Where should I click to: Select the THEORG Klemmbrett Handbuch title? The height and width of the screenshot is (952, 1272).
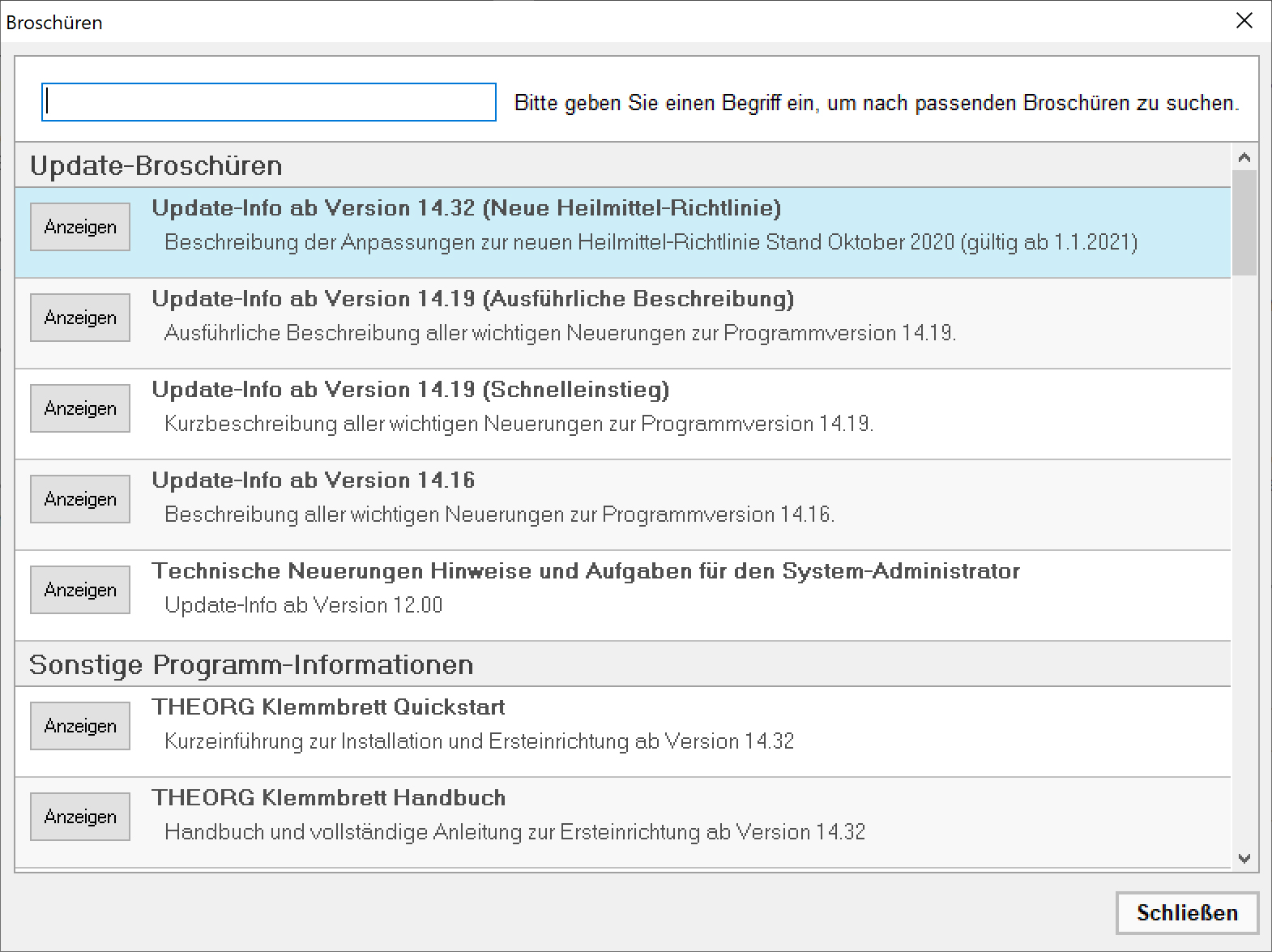pyautogui.click(x=328, y=798)
